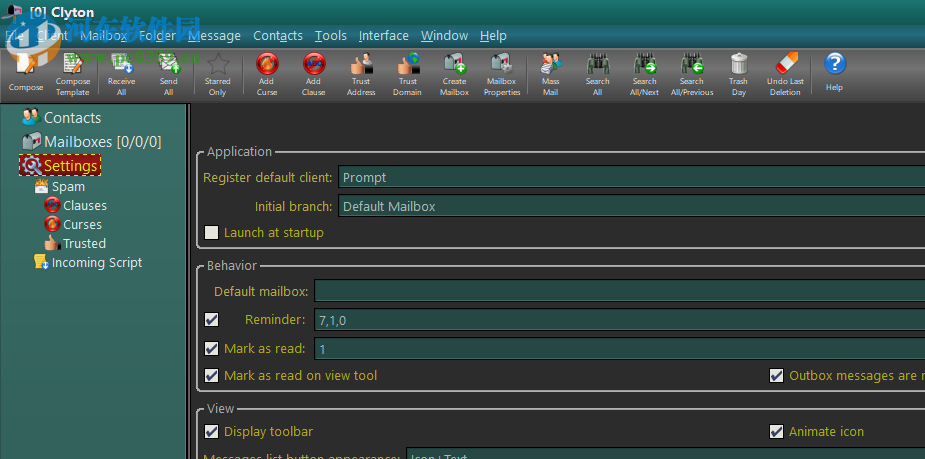Click the Add Clause icon

coord(313,63)
